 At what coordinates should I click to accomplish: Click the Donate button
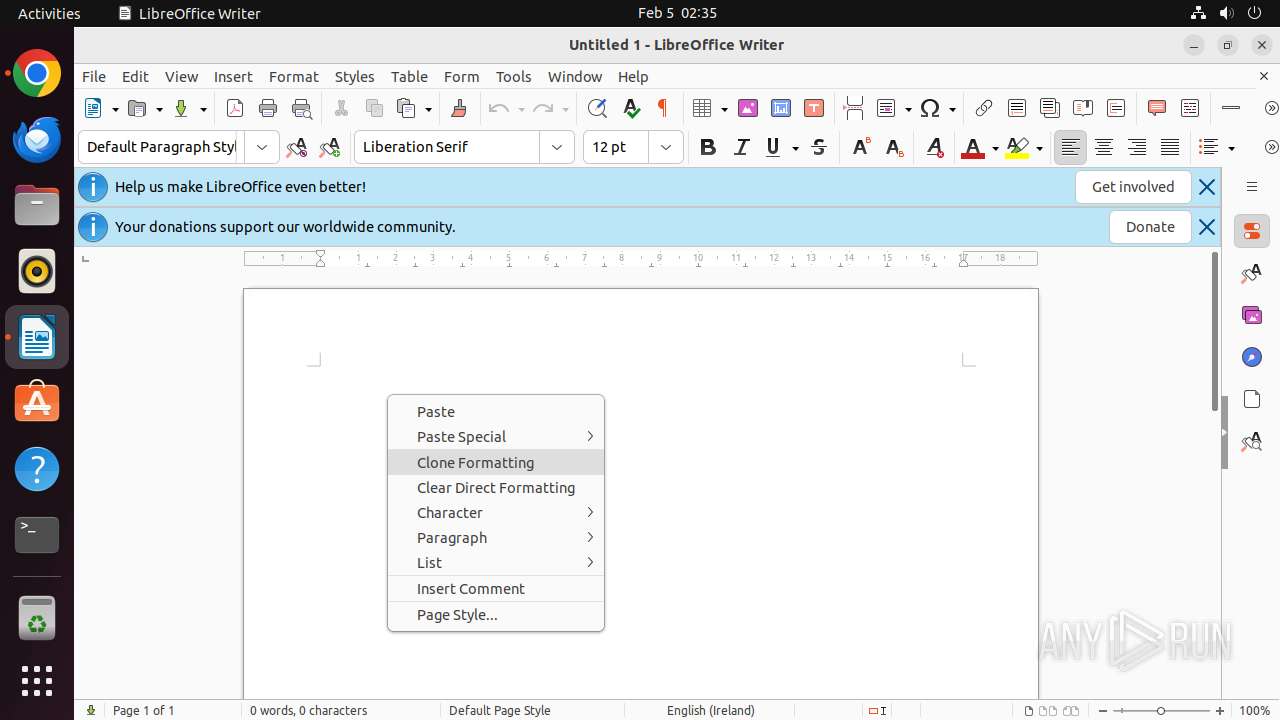[1150, 227]
